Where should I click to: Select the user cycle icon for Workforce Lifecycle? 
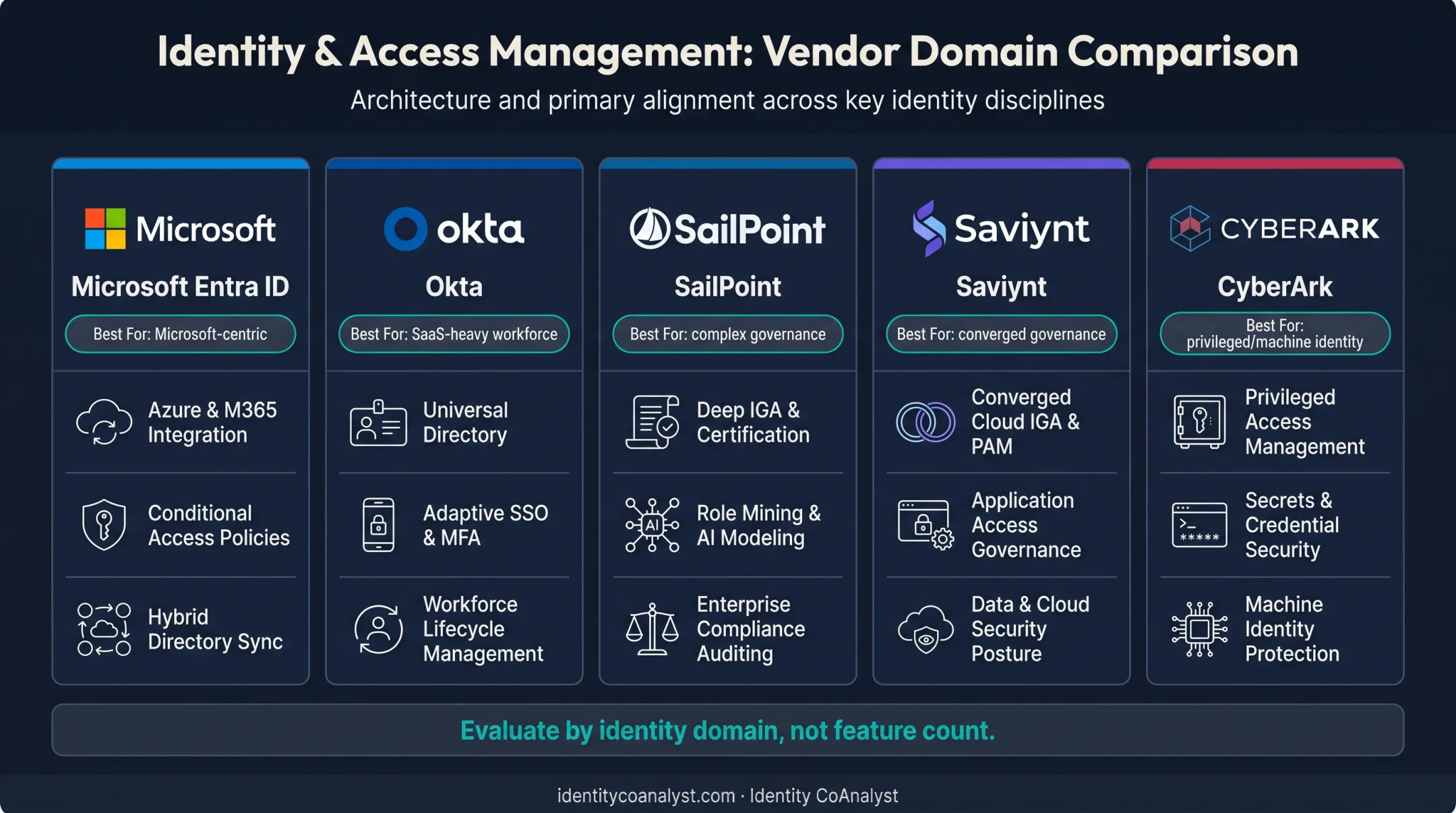point(378,629)
